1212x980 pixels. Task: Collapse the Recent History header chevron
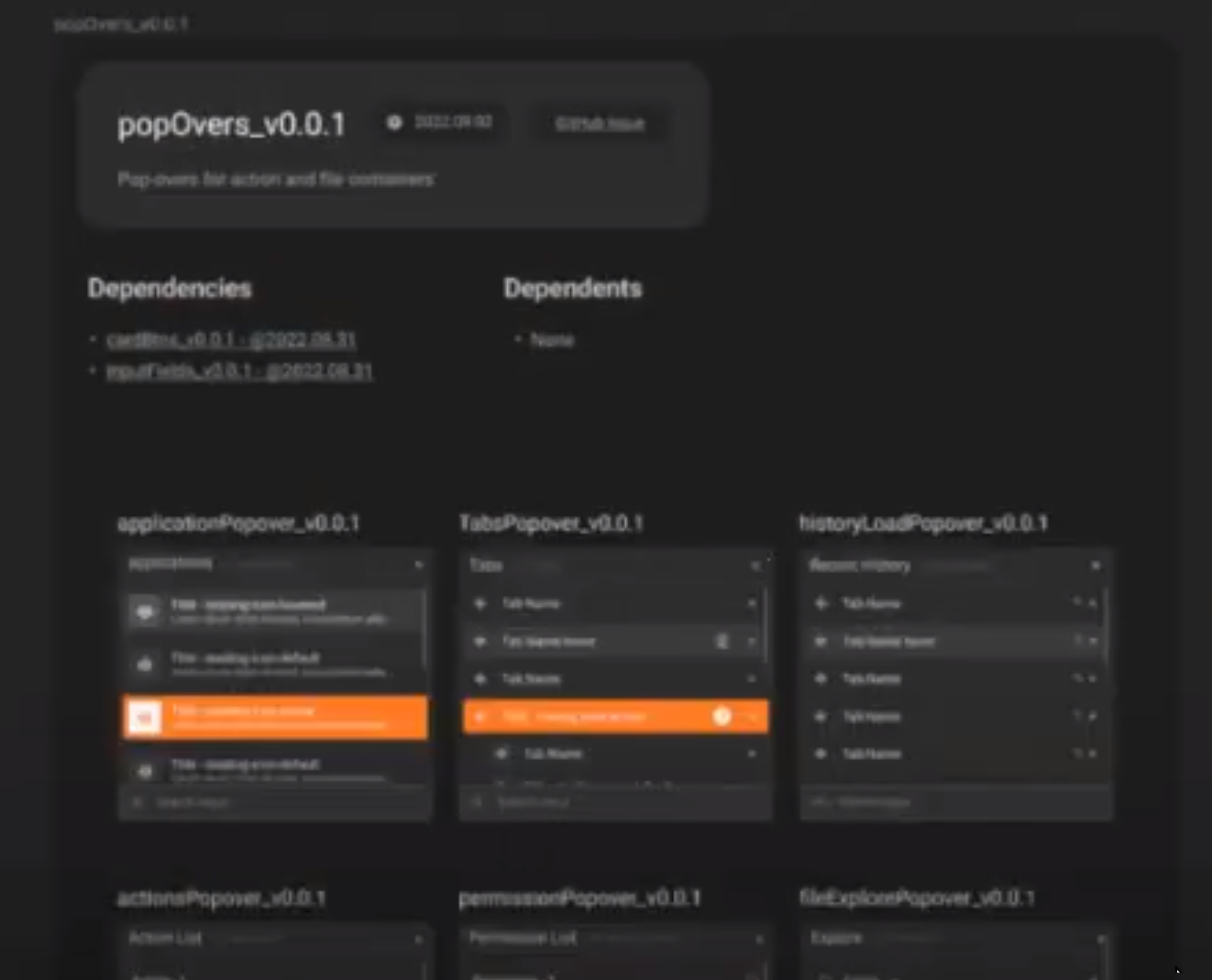1096,566
